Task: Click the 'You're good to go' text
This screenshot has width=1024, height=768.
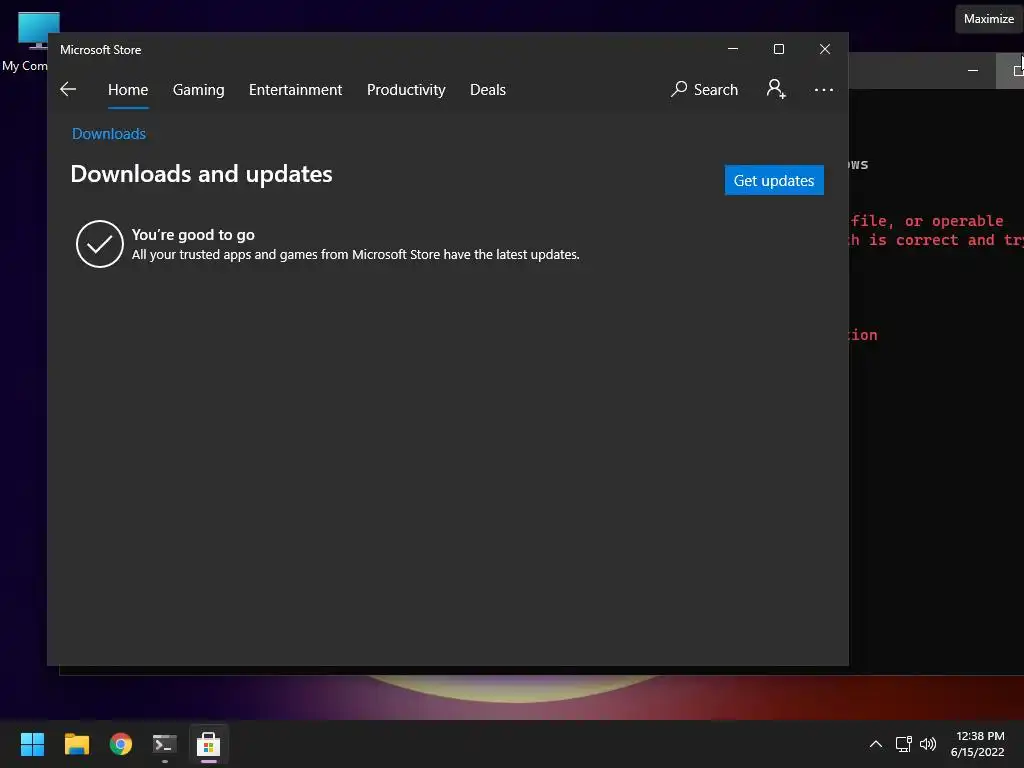Action: click(x=193, y=235)
